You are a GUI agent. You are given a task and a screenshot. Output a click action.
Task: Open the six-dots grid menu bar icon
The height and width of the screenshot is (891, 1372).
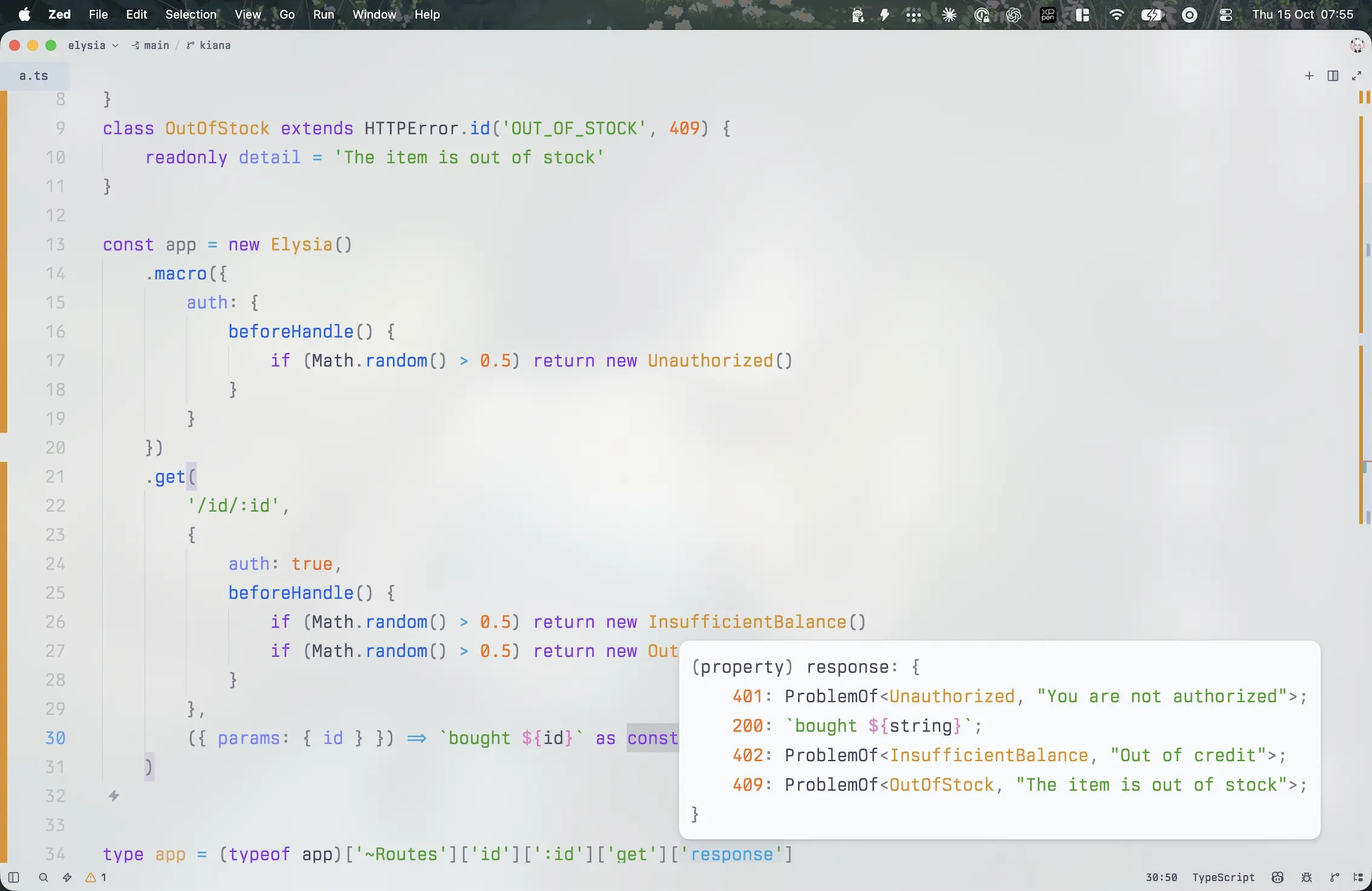913,15
